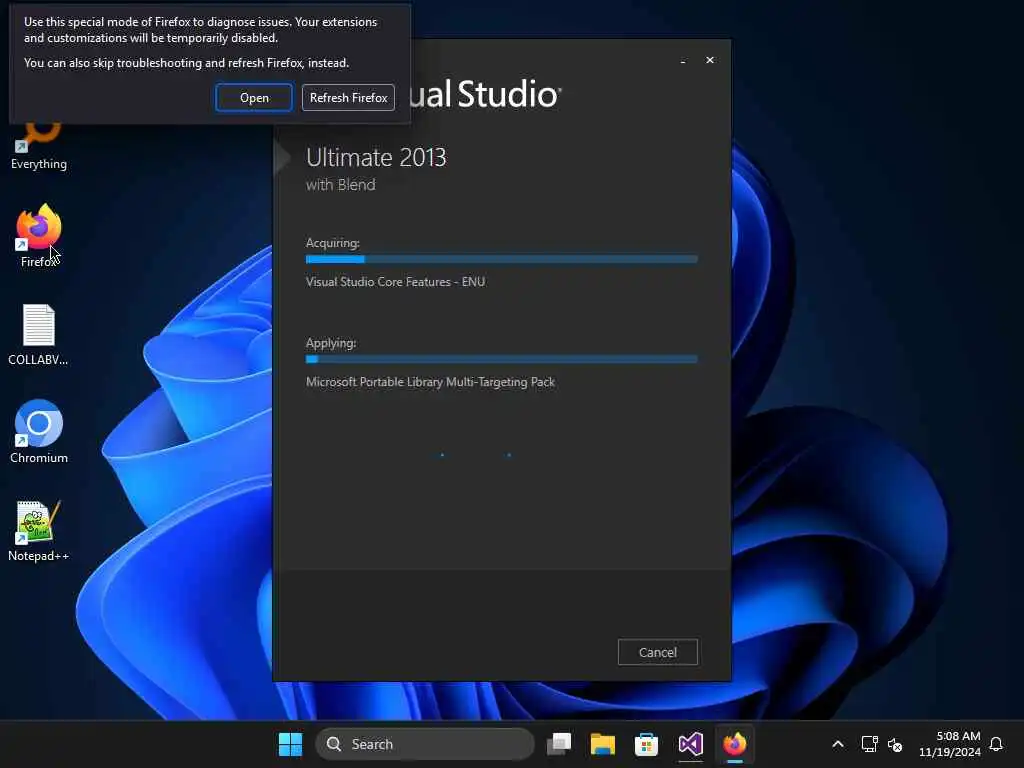Image resolution: width=1024 pixels, height=768 pixels.
Task: Select the Notepad++ desktop shortcut
Action: [x=39, y=530]
